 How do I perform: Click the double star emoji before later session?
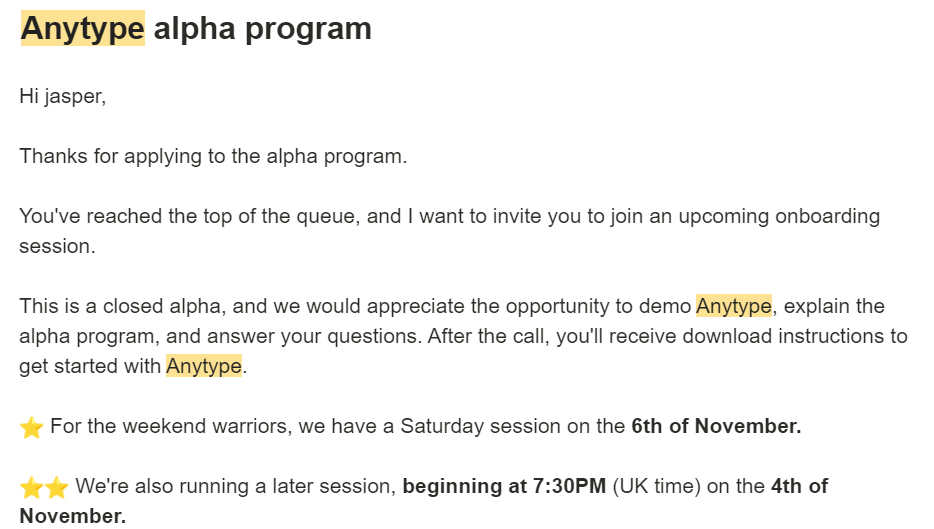(x=44, y=488)
